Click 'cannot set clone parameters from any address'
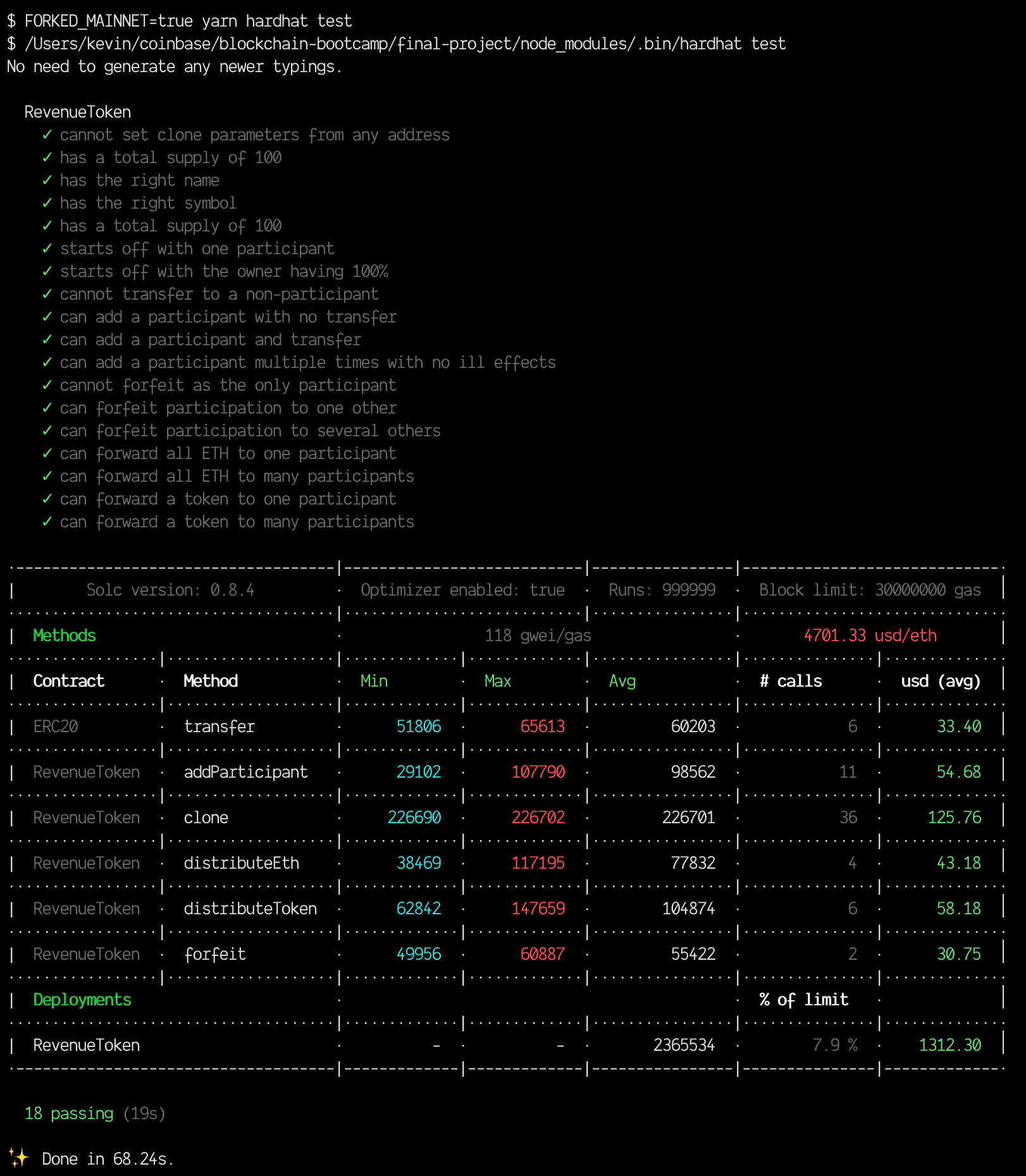1026x1176 pixels. tap(255, 135)
